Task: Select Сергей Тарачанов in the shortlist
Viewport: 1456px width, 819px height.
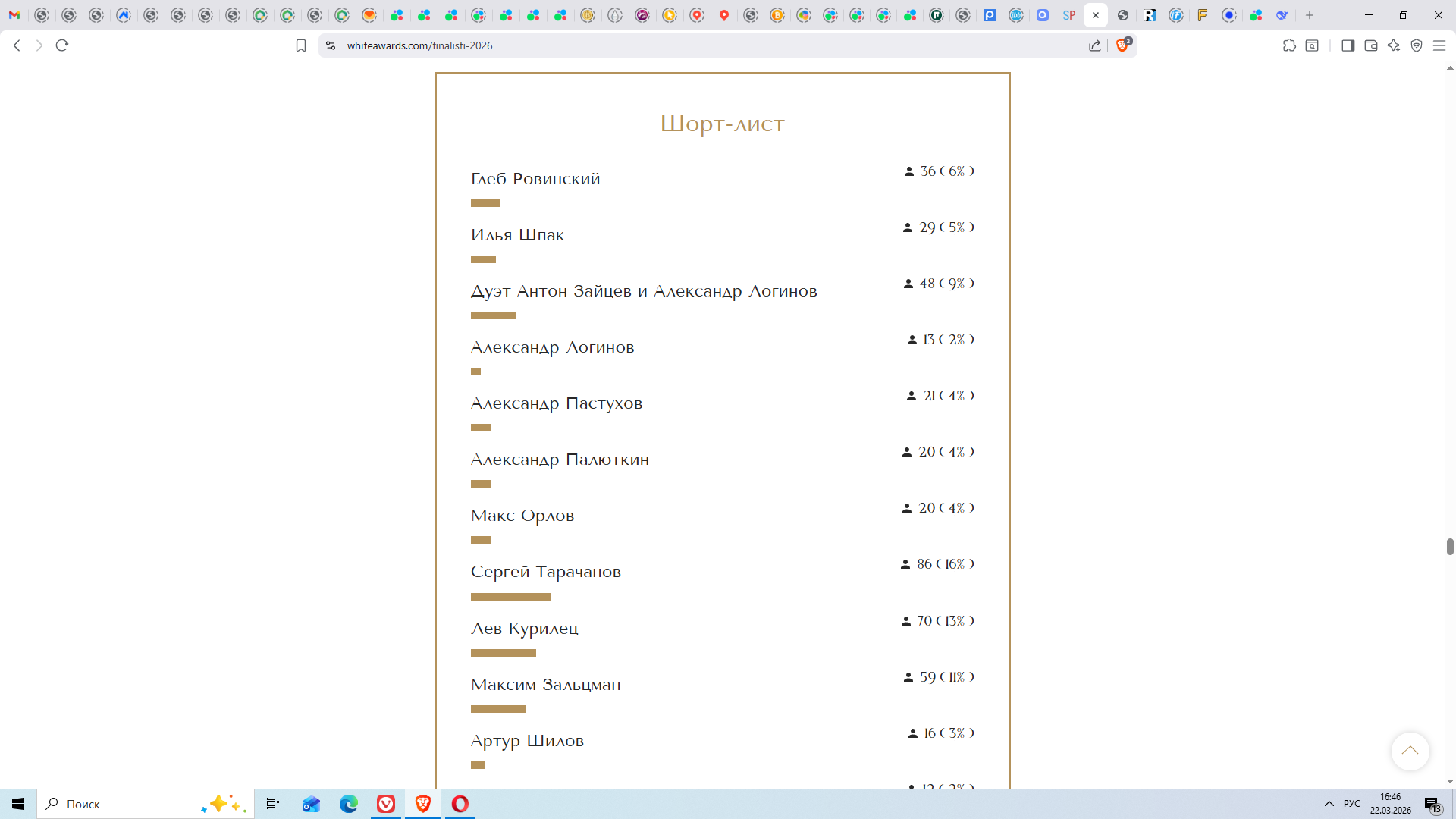Action: [x=545, y=572]
